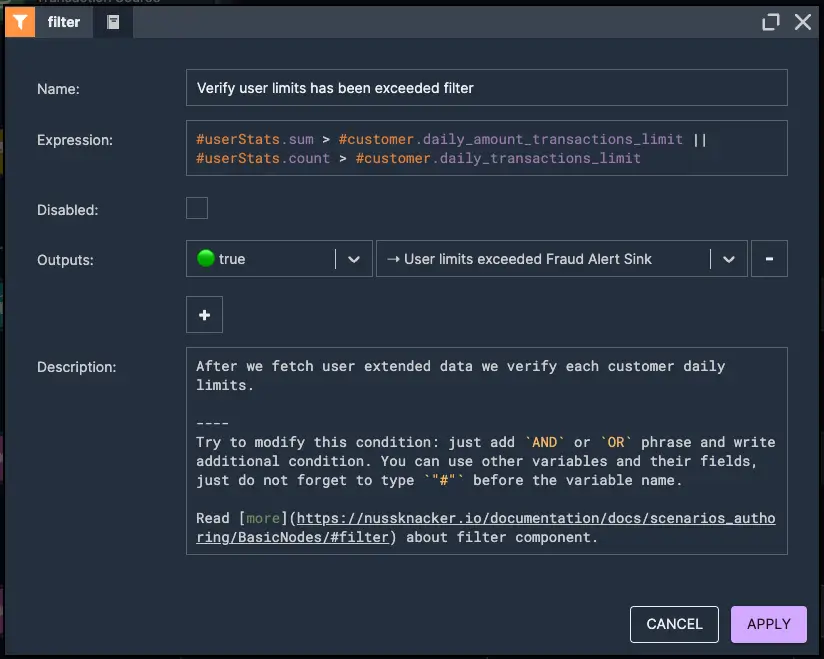Image resolution: width=824 pixels, height=659 pixels.
Task: Click the orange filter funnel icon
Action: (x=20, y=22)
